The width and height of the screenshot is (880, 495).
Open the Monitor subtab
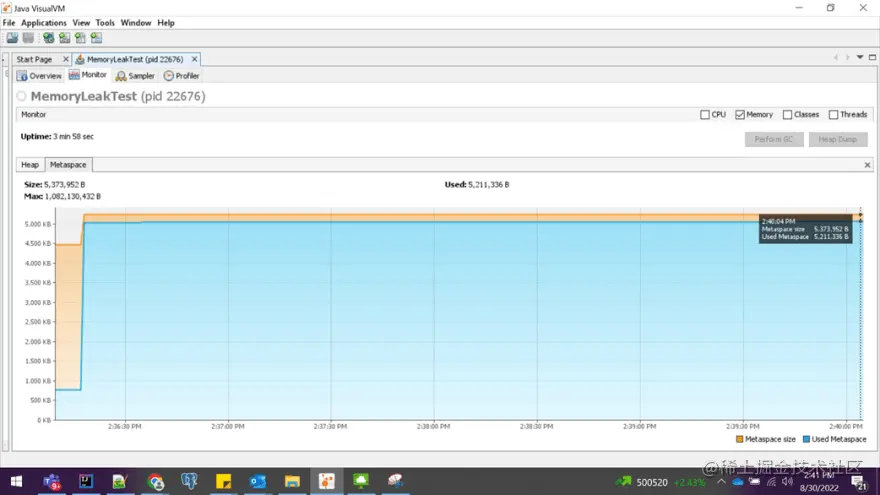(x=88, y=75)
